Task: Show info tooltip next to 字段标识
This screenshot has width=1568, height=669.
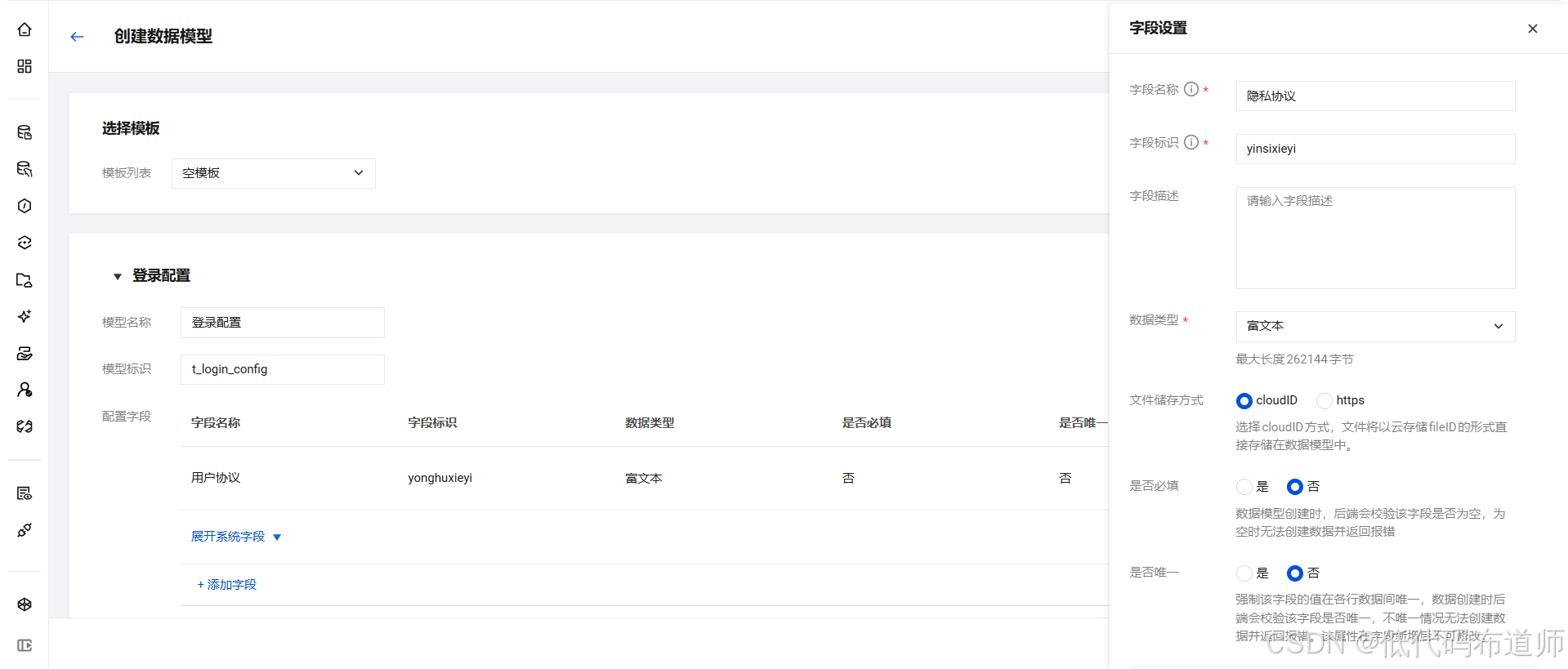Action: (x=1191, y=142)
